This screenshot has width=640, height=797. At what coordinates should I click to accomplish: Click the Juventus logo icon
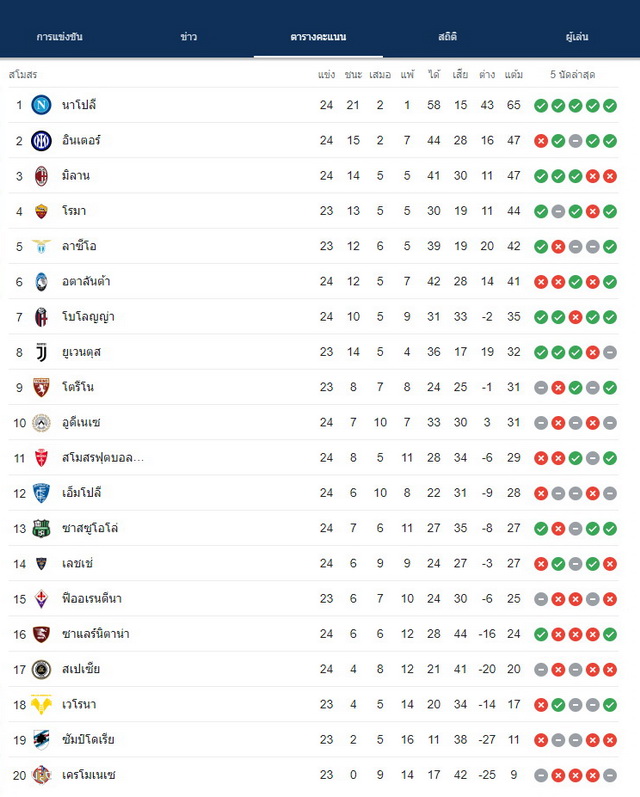(x=41, y=352)
